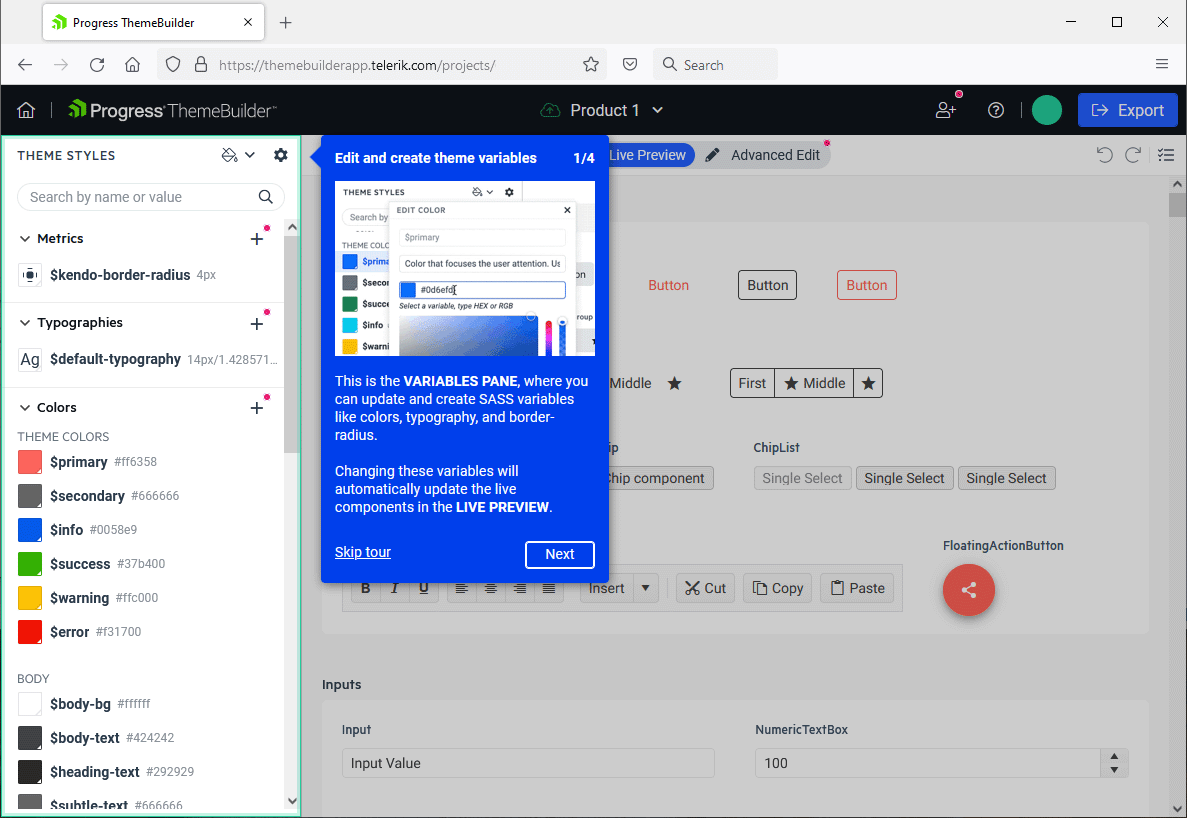1187x818 pixels.
Task: Add a new Metrics variable with plus icon
Action: 256,238
